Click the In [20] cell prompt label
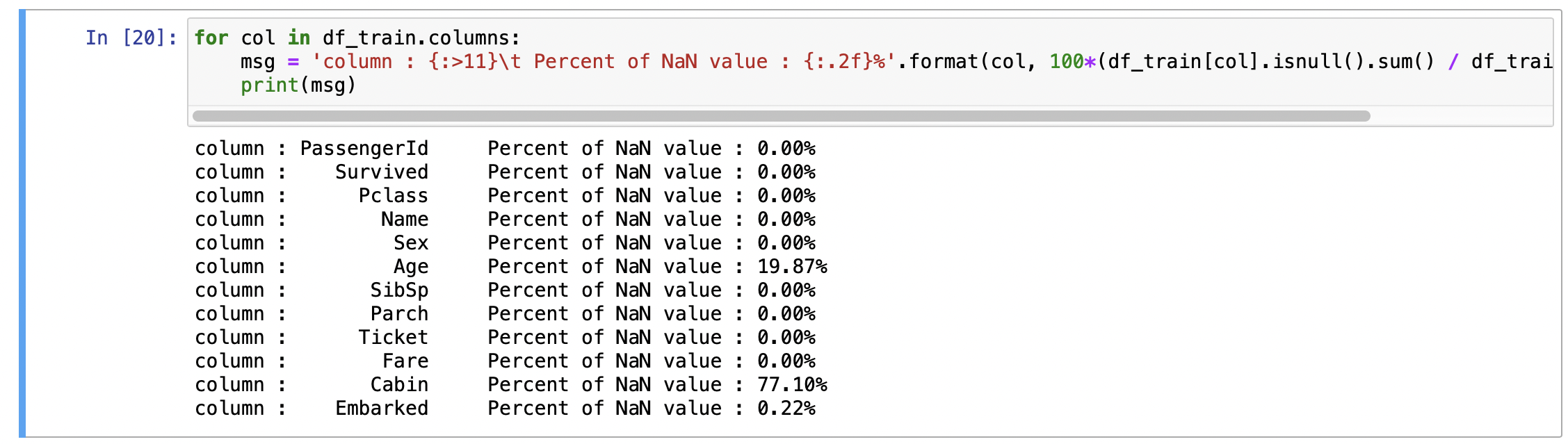Viewport: 1568px width, 444px height. 131,38
